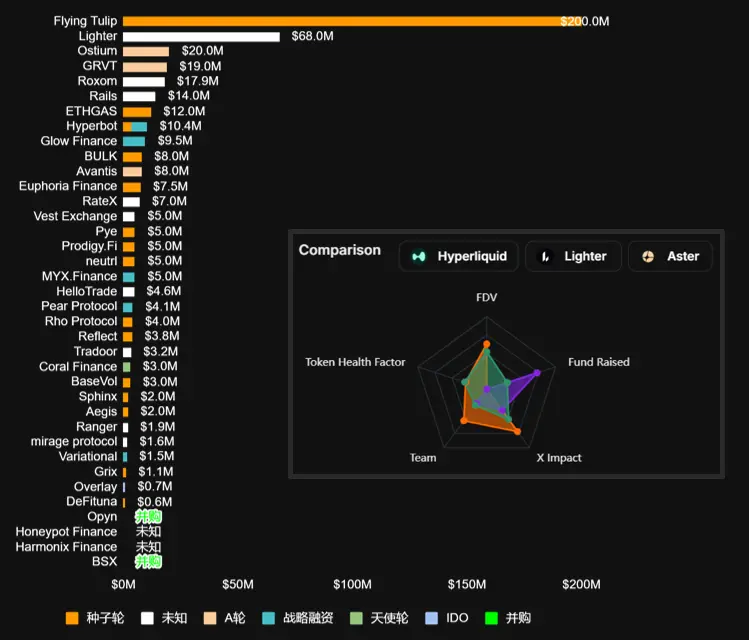
Task: Toggle the bright green 并购 legend swatch
Action: pos(490,618)
